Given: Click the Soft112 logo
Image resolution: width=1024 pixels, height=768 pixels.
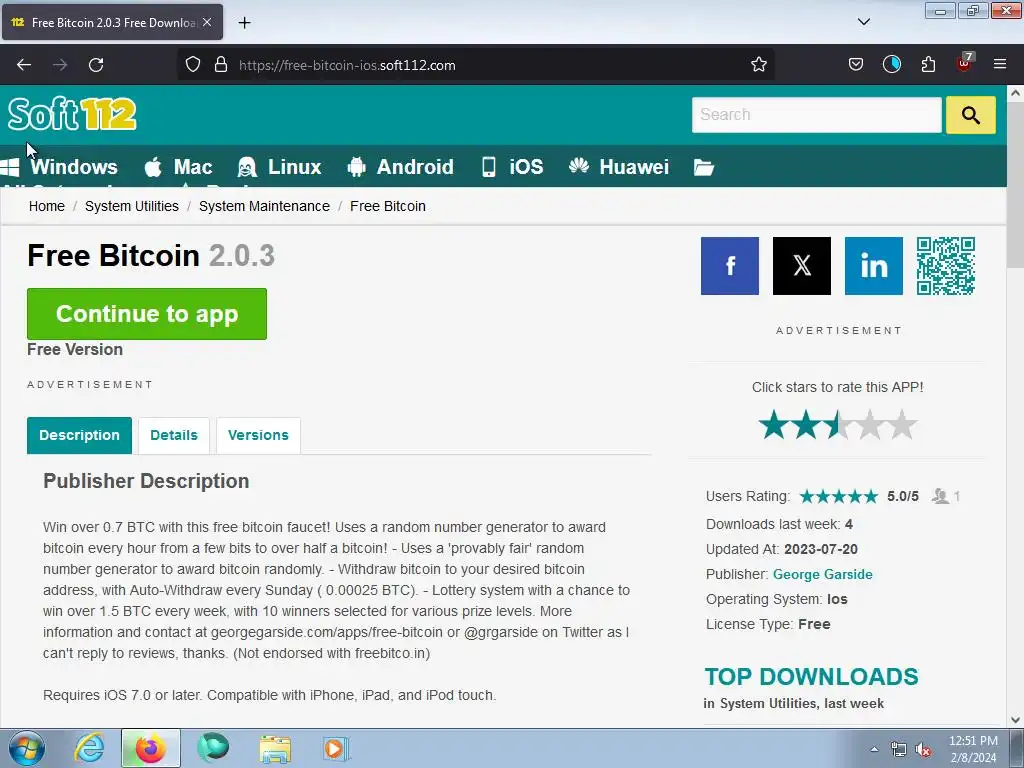Looking at the screenshot, I should pos(72,114).
